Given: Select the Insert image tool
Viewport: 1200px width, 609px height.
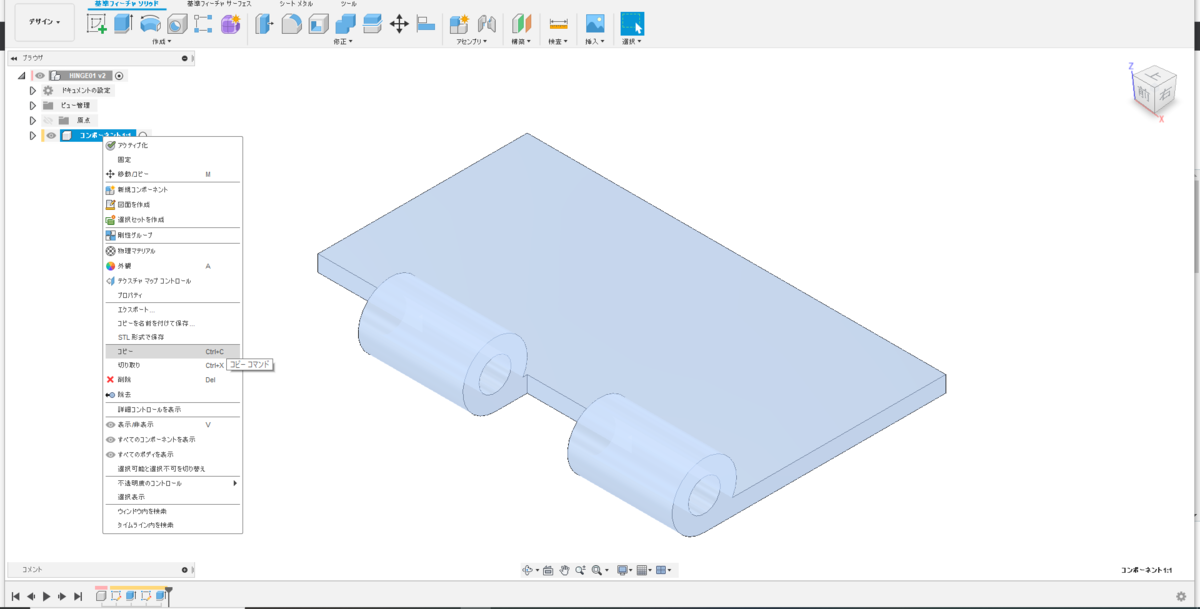Looking at the screenshot, I should 595,23.
